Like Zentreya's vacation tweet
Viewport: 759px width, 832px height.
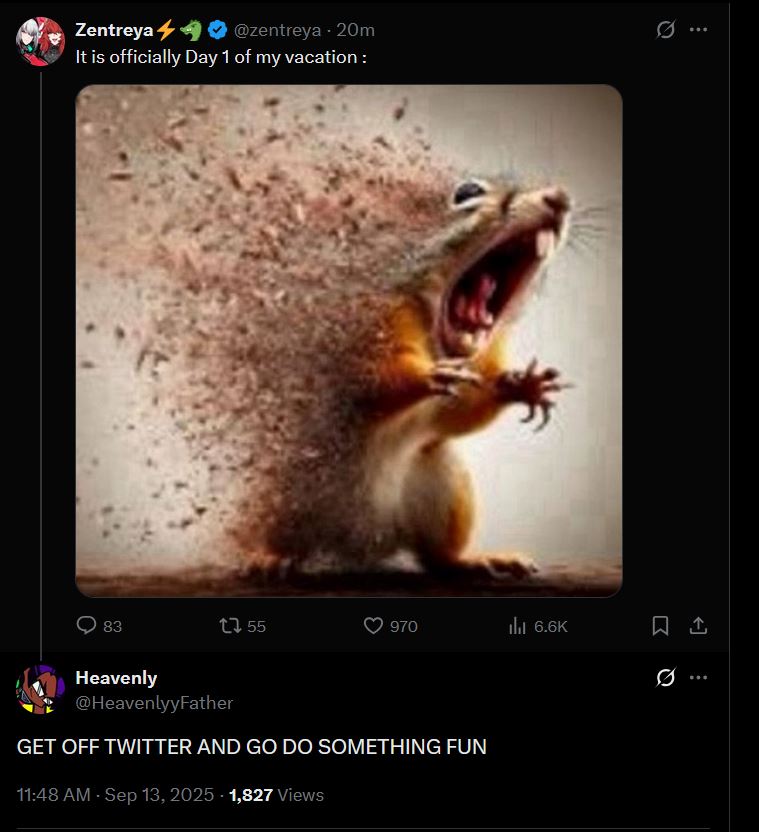click(373, 626)
